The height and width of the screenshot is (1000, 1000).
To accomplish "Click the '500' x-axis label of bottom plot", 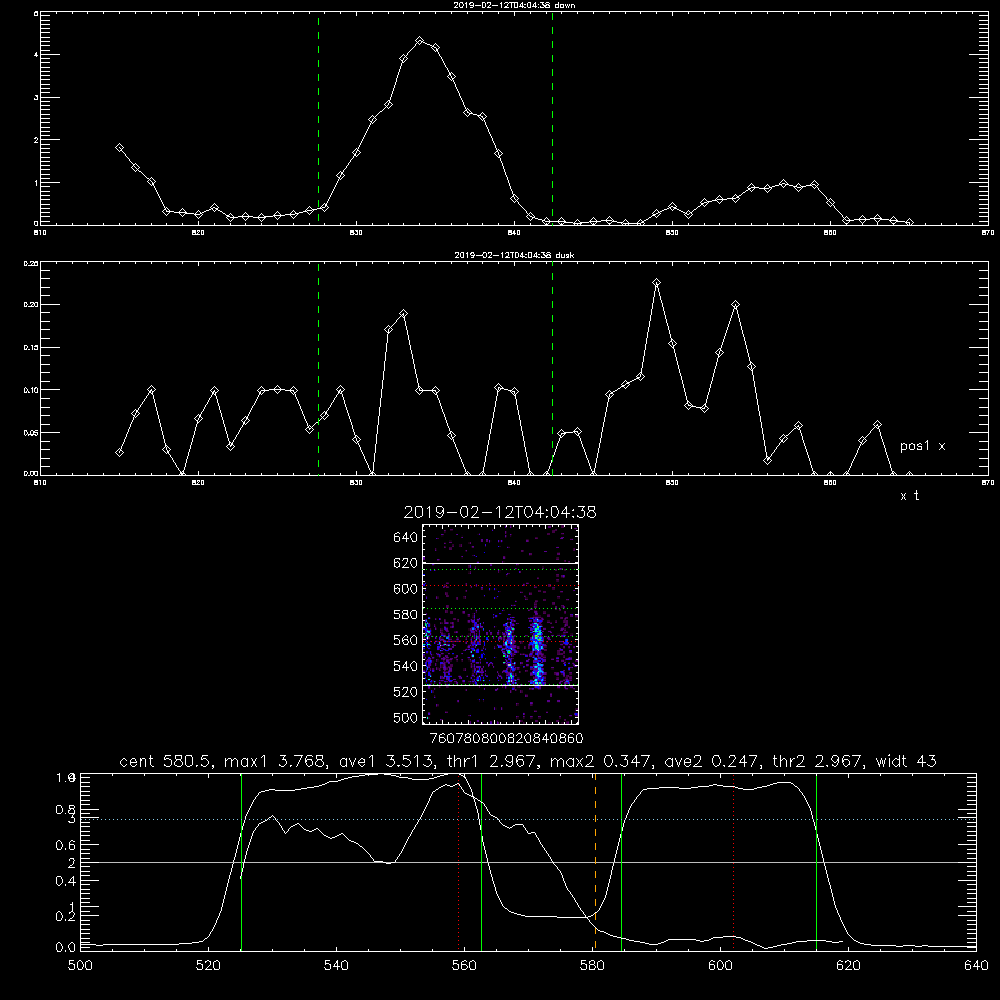I will coord(80,966).
